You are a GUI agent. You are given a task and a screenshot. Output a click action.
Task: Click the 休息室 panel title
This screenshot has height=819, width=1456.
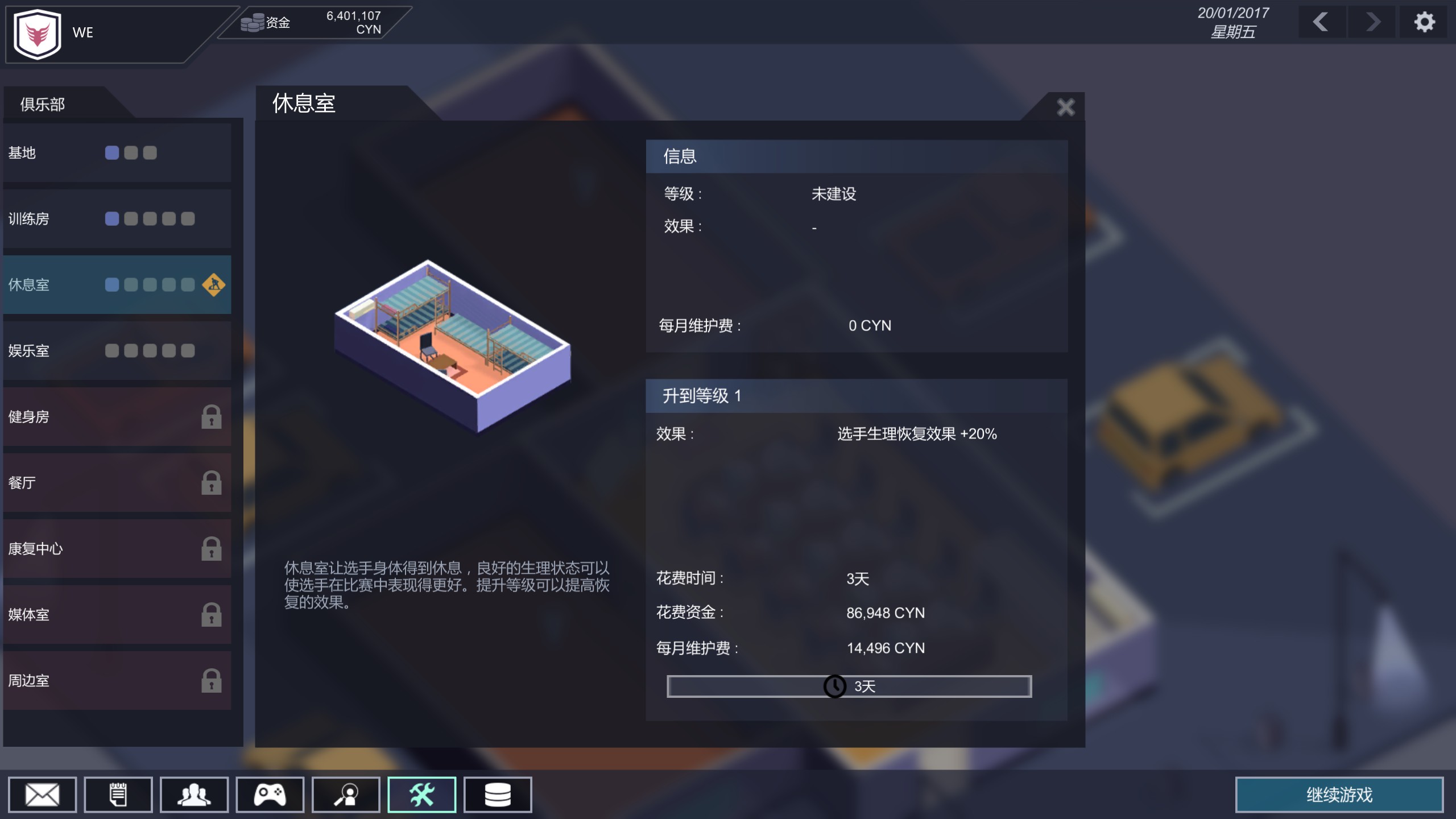(304, 104)
